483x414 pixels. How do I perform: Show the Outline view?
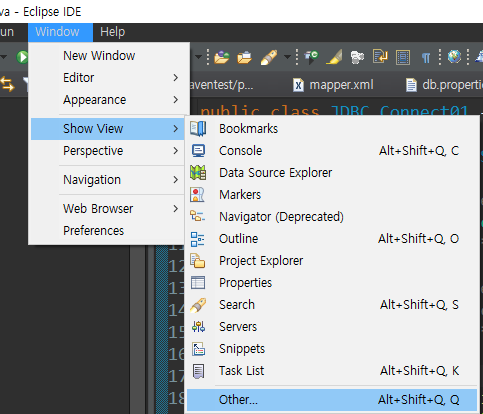point(332,239)
